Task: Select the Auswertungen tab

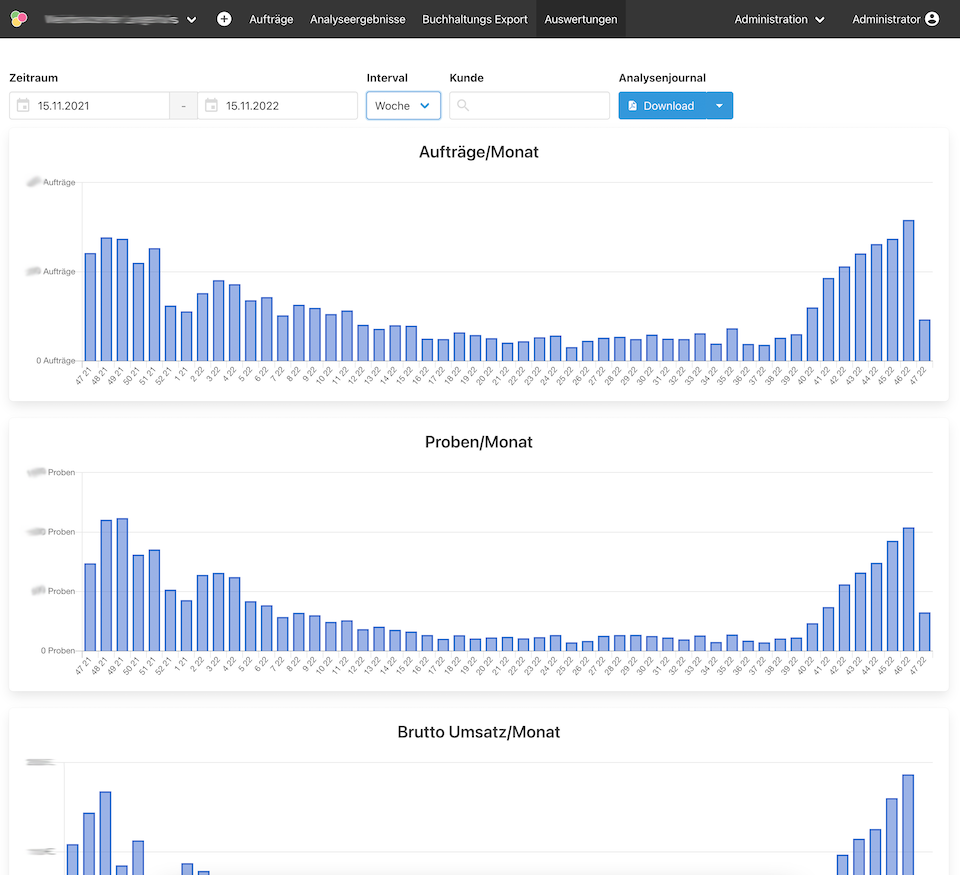Action: pos(581,20)
